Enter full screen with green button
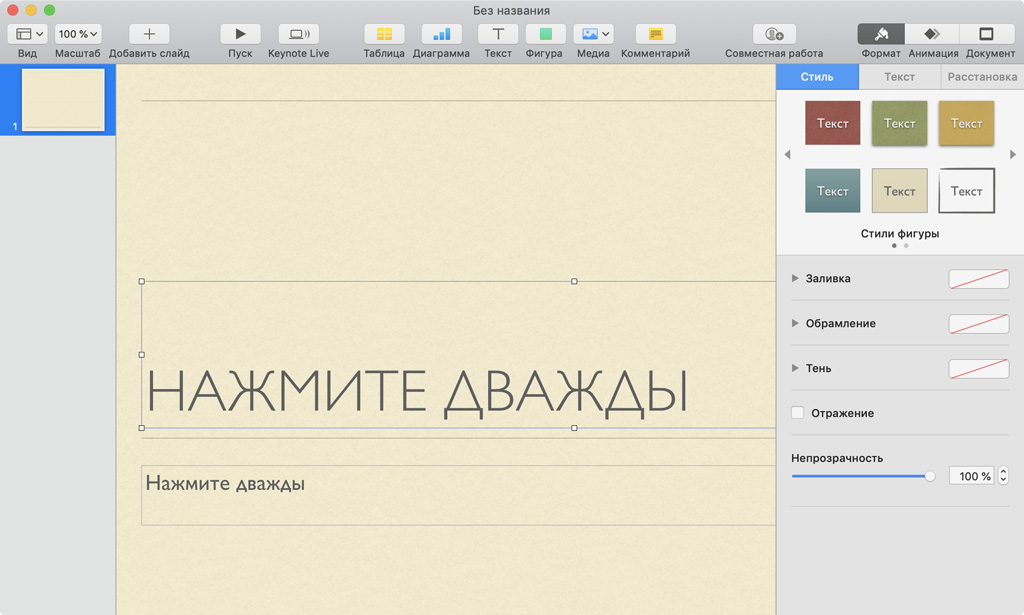Image resolution: width=1024 pixels, height=615 pixels. [x=49, y=10]
